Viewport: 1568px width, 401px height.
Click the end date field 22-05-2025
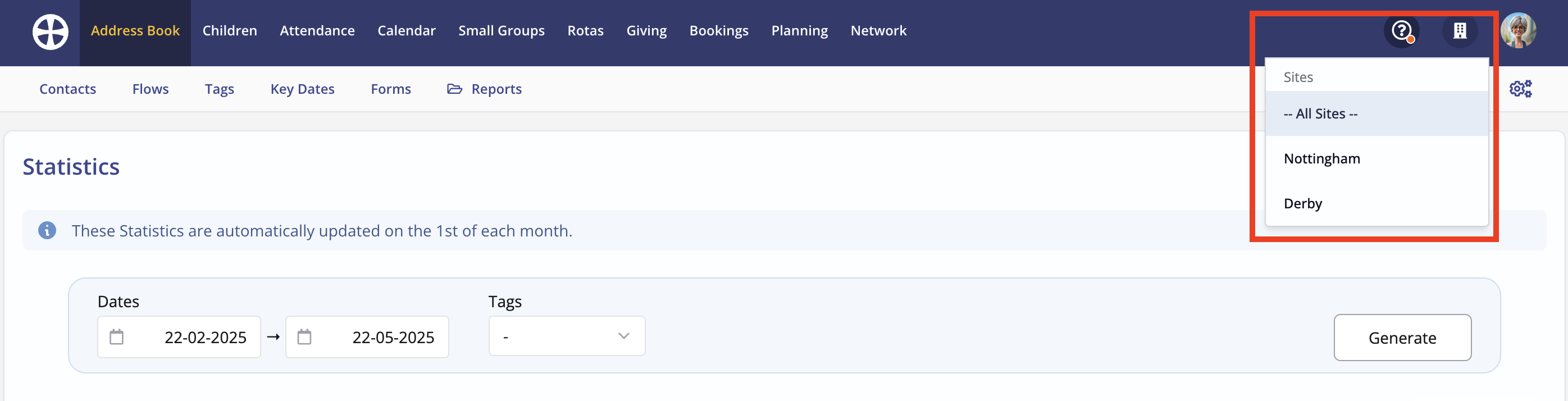pyautogui.click(x=367, y=336)
